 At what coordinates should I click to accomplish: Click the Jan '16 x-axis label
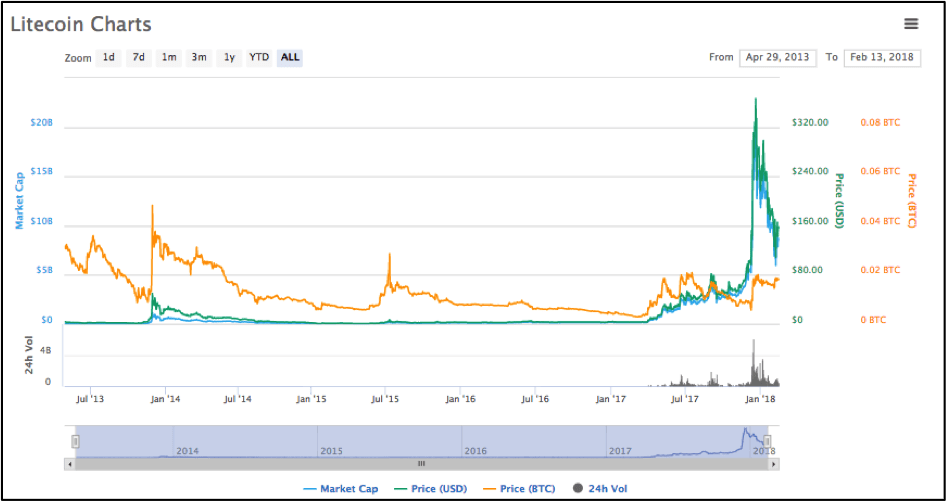tap(460, 399)
